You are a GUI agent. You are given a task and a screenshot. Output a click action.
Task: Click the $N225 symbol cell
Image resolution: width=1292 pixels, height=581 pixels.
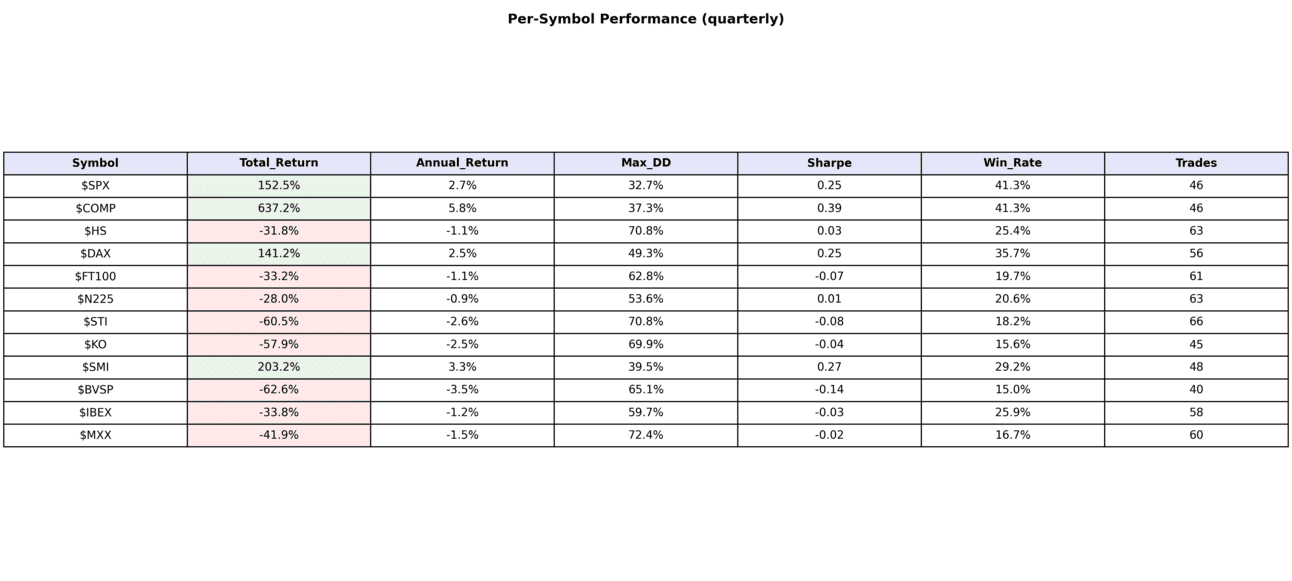click(x=95, y=299)
